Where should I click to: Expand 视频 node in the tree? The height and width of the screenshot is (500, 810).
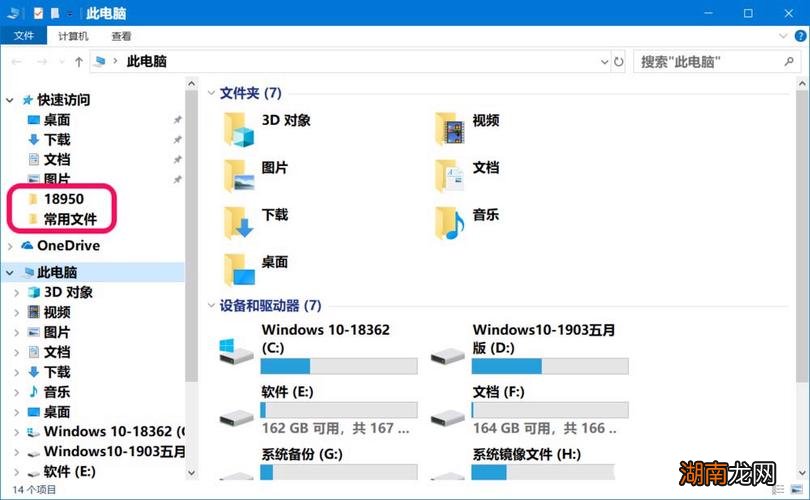point(17,312)
